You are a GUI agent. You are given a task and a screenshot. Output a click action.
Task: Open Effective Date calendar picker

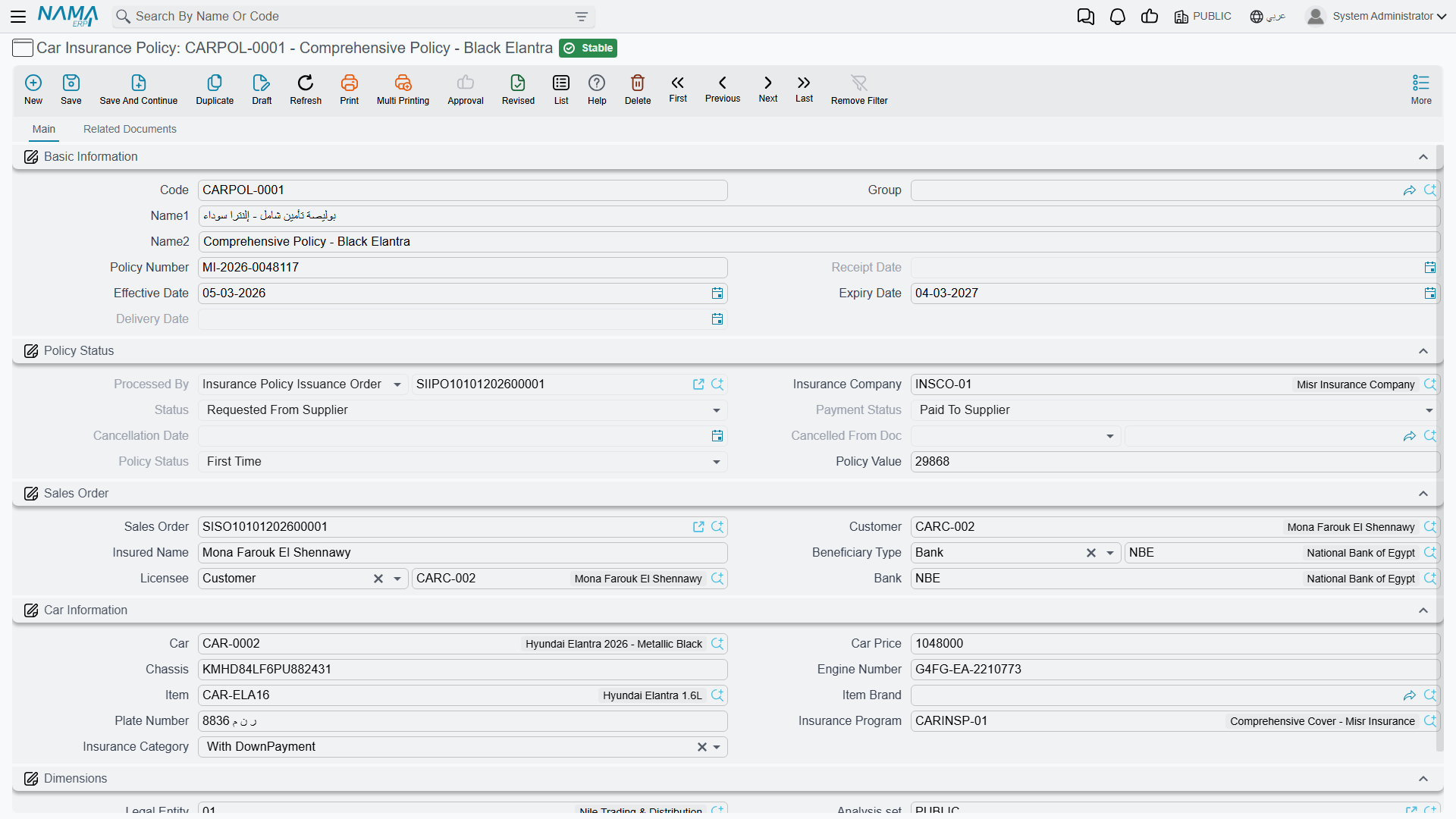717,293
